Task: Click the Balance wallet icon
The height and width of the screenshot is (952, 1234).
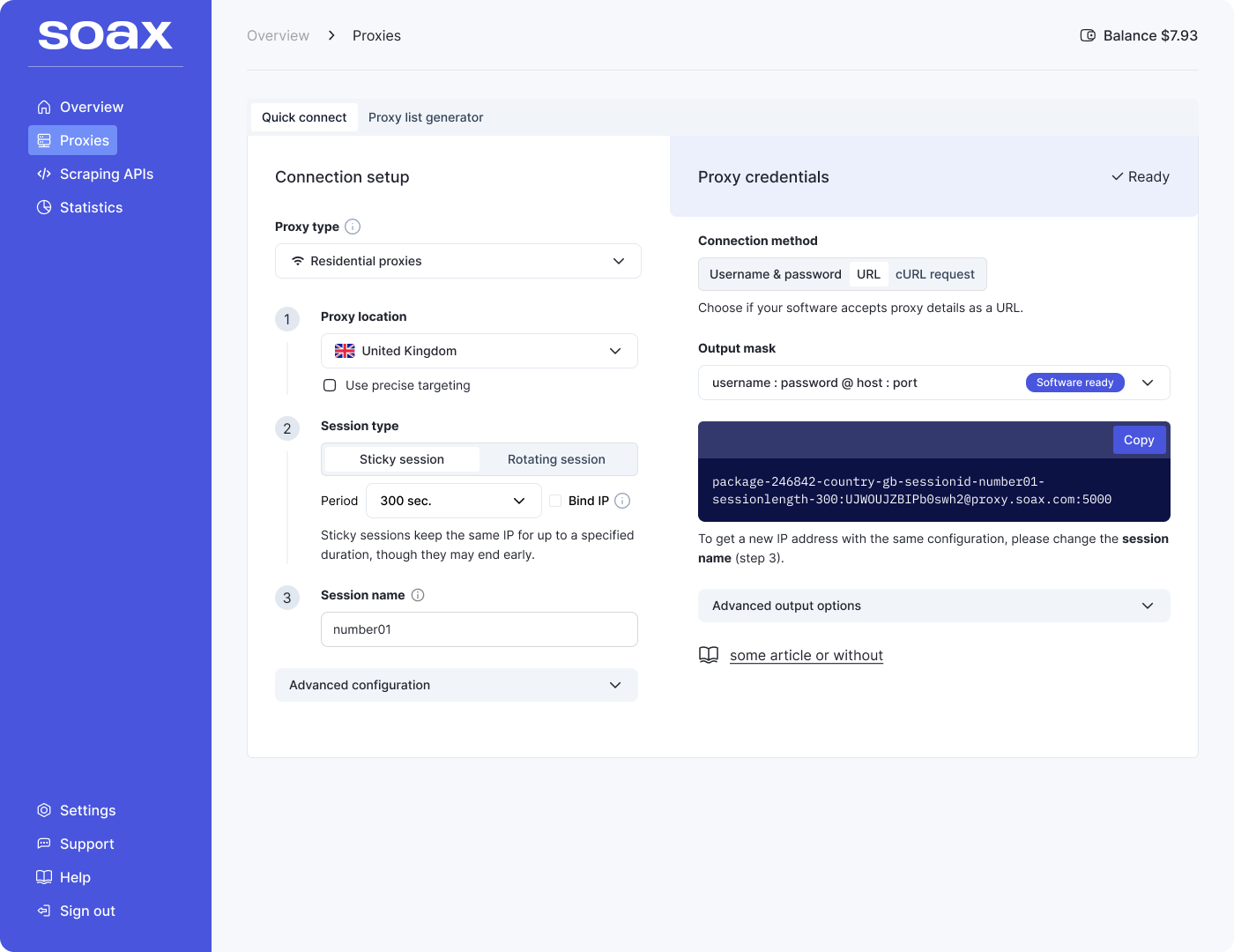Action: 1086,35
